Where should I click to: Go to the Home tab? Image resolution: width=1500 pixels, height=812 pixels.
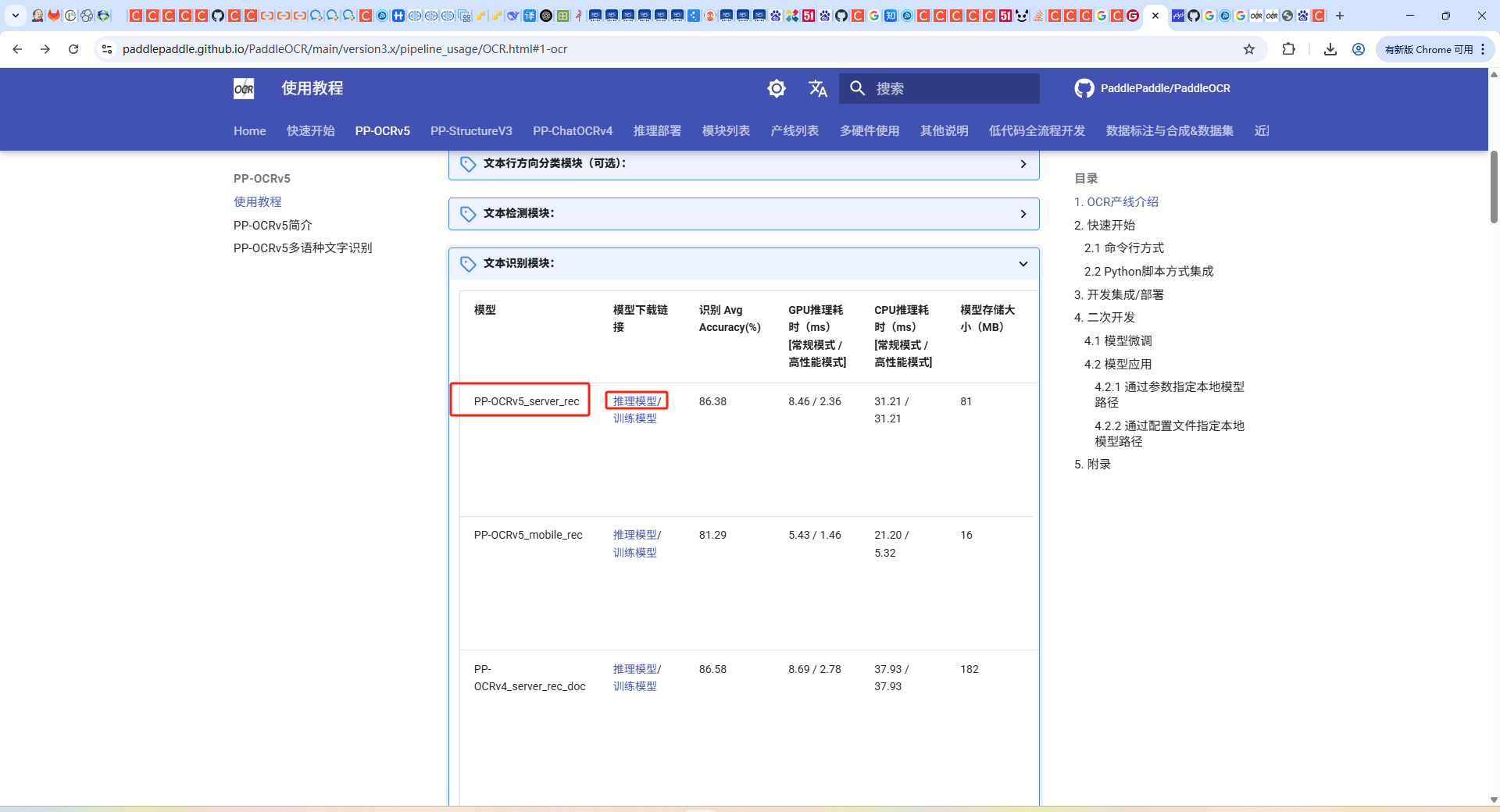(x=250, y=130)
